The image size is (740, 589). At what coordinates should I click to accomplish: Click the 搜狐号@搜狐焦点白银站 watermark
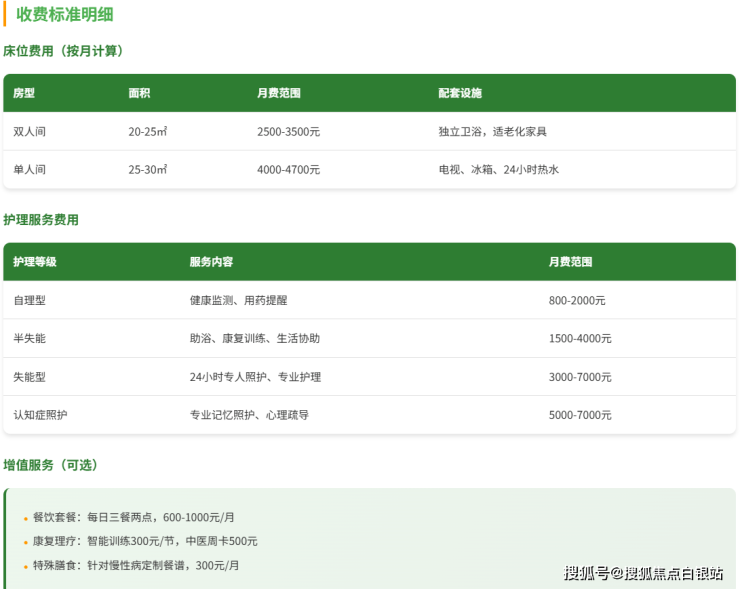[643, 573]
